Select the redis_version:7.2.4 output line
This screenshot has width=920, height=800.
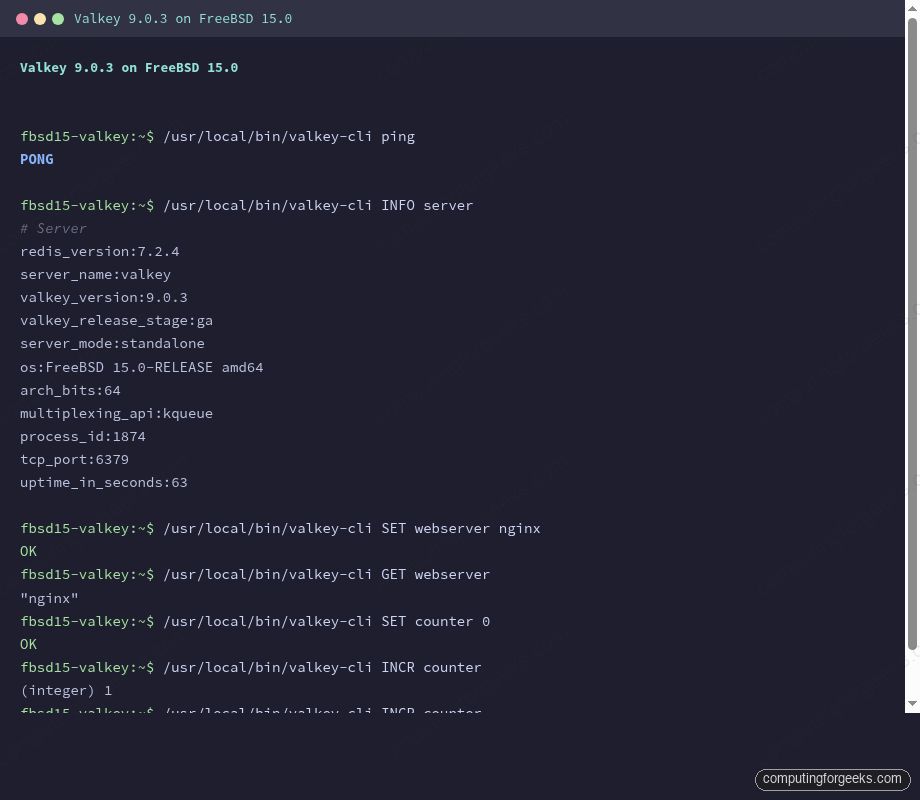point(100,251)
